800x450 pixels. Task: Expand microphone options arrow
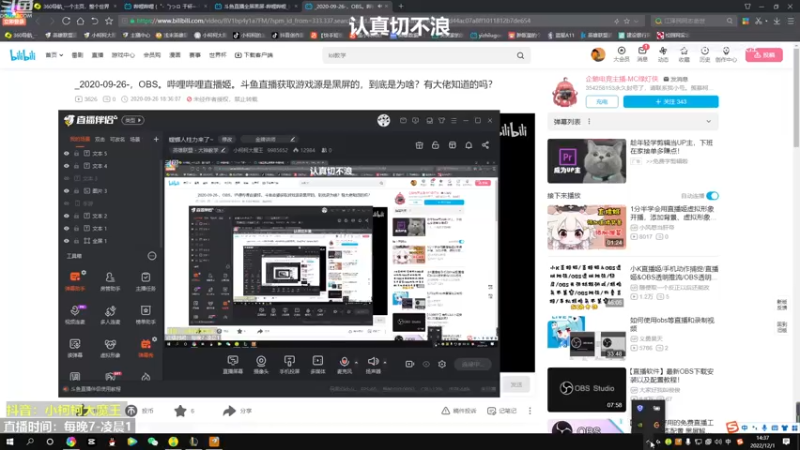point(356,362)
